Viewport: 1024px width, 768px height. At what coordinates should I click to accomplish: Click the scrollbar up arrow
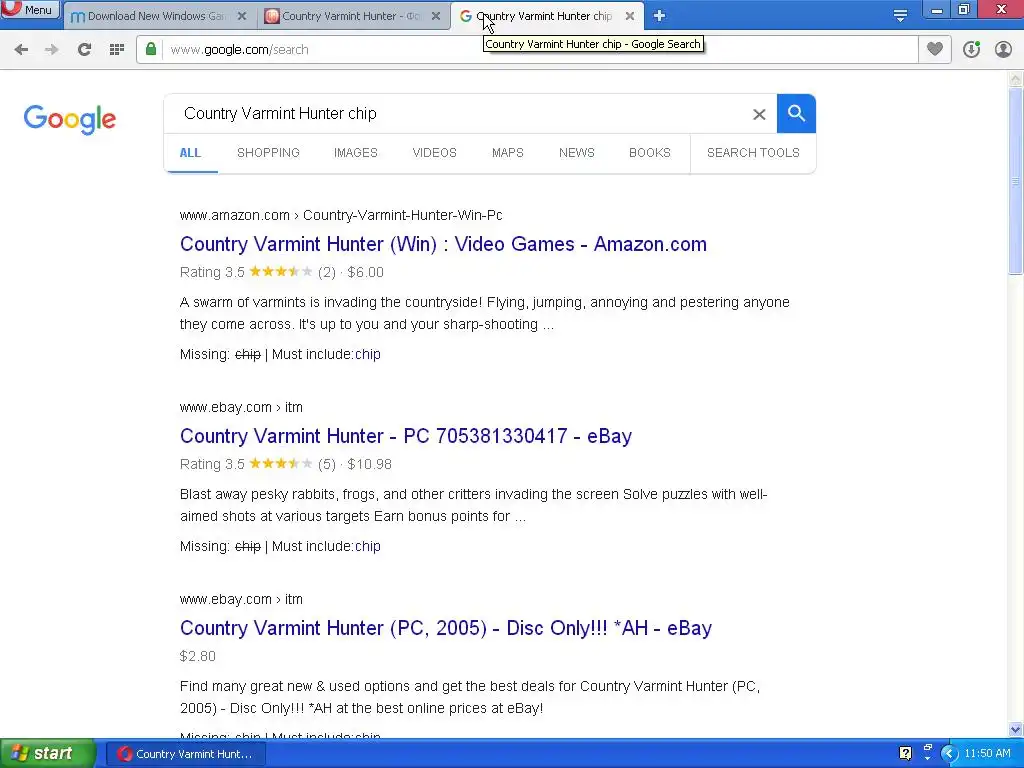tap(1016, 79)
